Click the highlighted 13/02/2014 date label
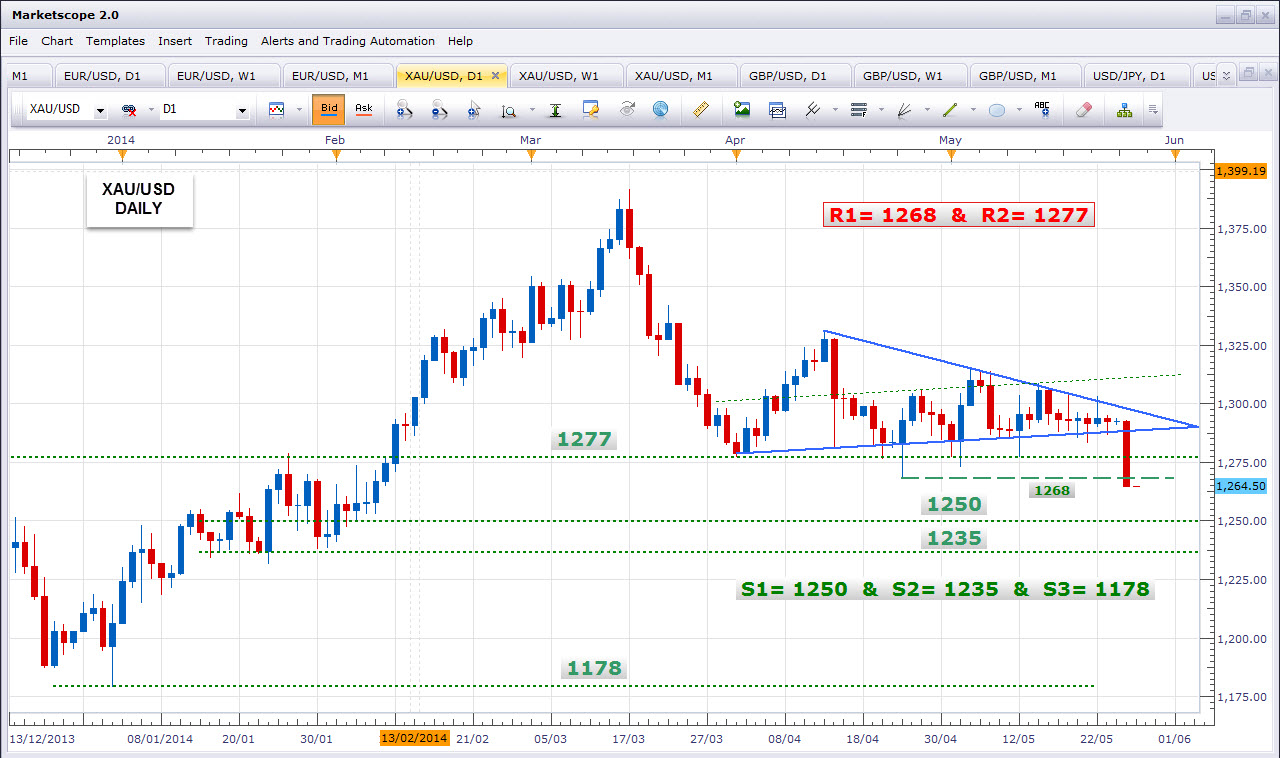Viewport: 1280px width, 758px height. (414, 738)
